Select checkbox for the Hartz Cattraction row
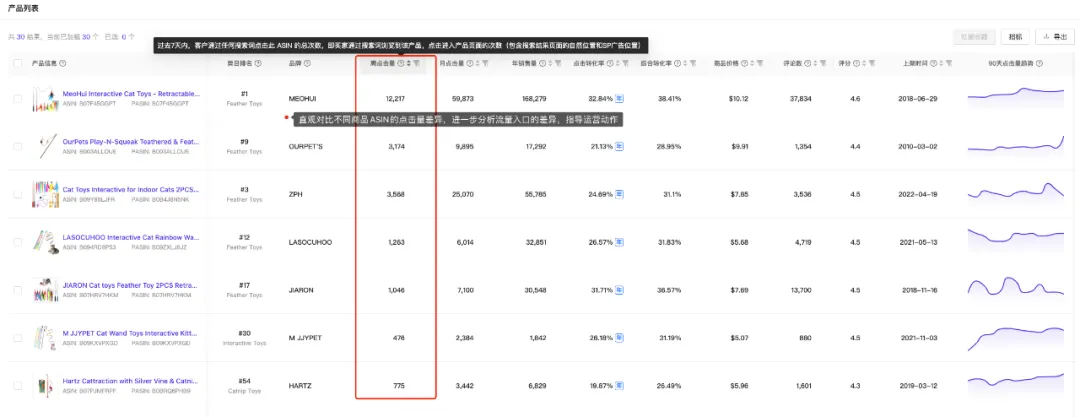Viewport: 1080px width, 417px height. [18, 385]
